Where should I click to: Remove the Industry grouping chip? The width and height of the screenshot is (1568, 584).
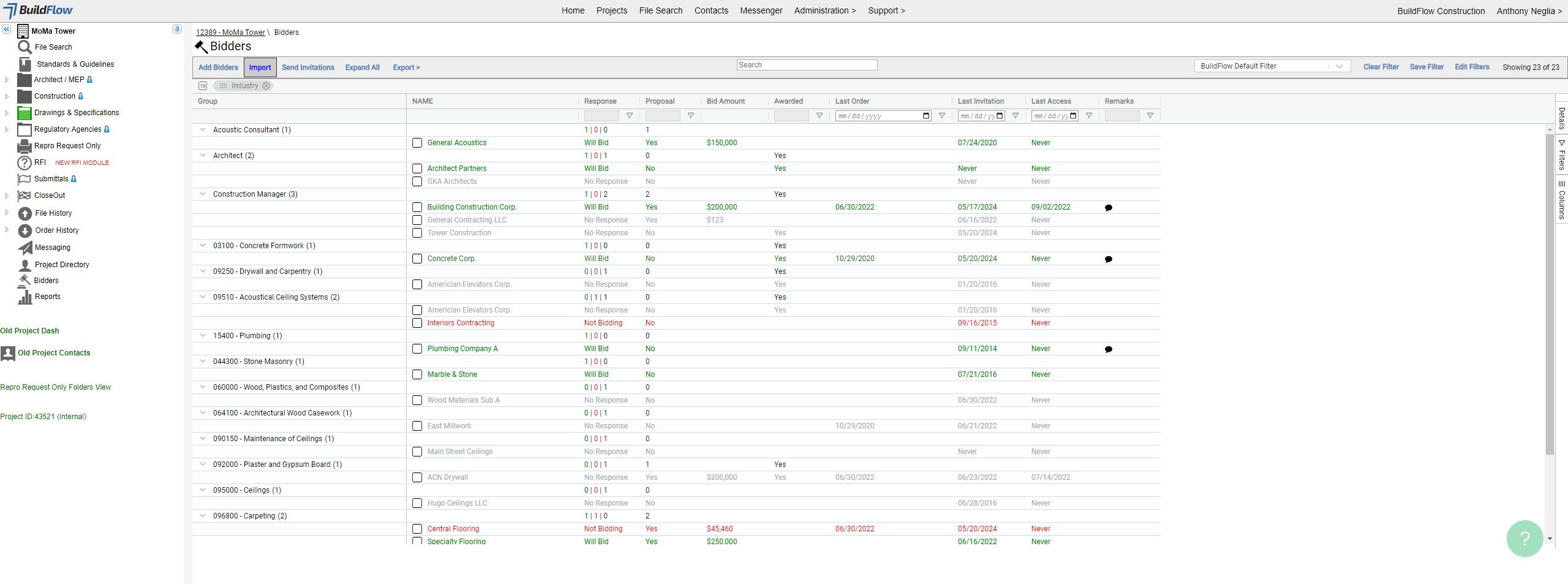coord(266,86)
